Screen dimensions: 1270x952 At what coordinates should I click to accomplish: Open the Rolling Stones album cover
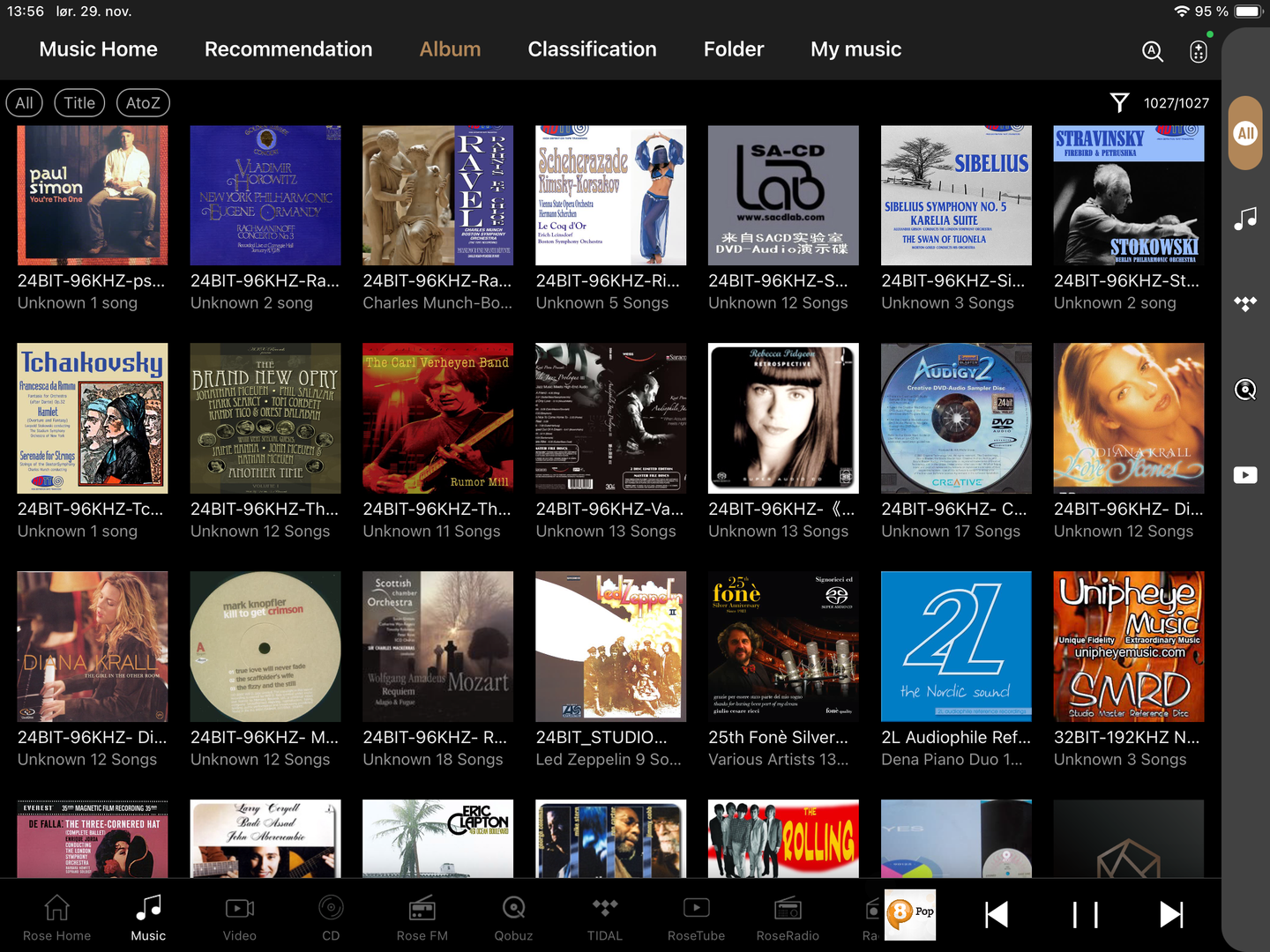[x=783, y=839]
